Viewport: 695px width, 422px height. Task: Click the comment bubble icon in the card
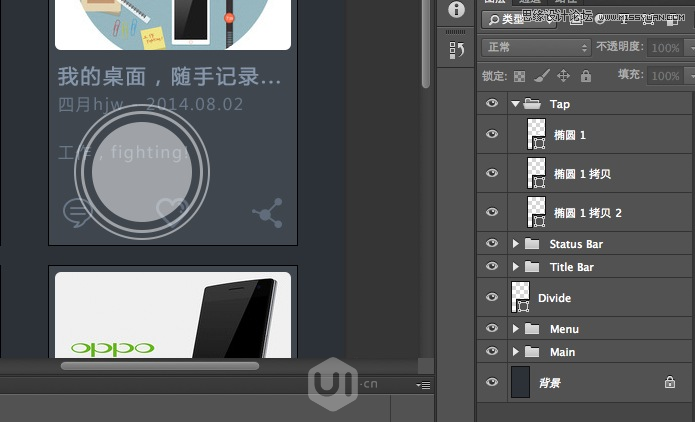click(77, 212)
